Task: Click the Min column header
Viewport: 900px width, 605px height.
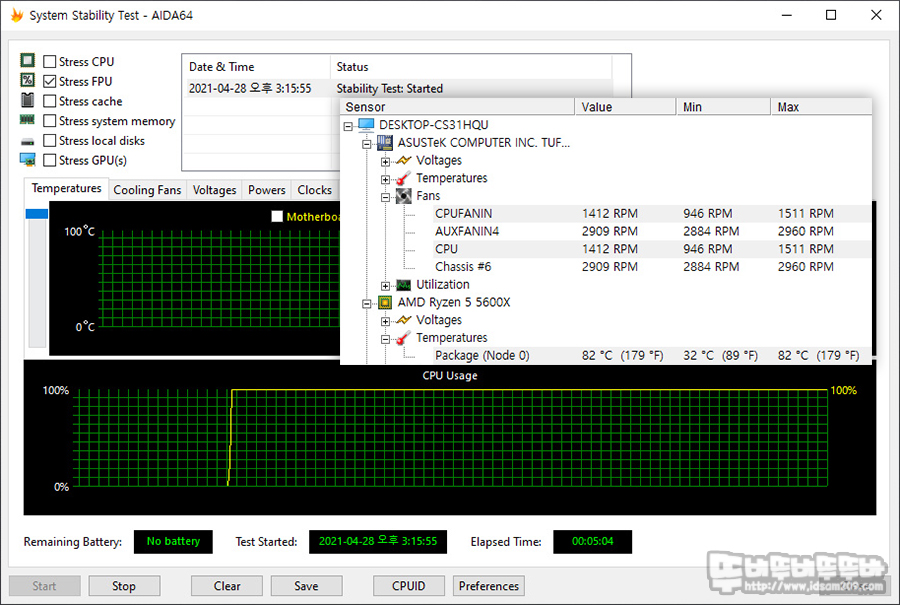Action: point(724,107)
